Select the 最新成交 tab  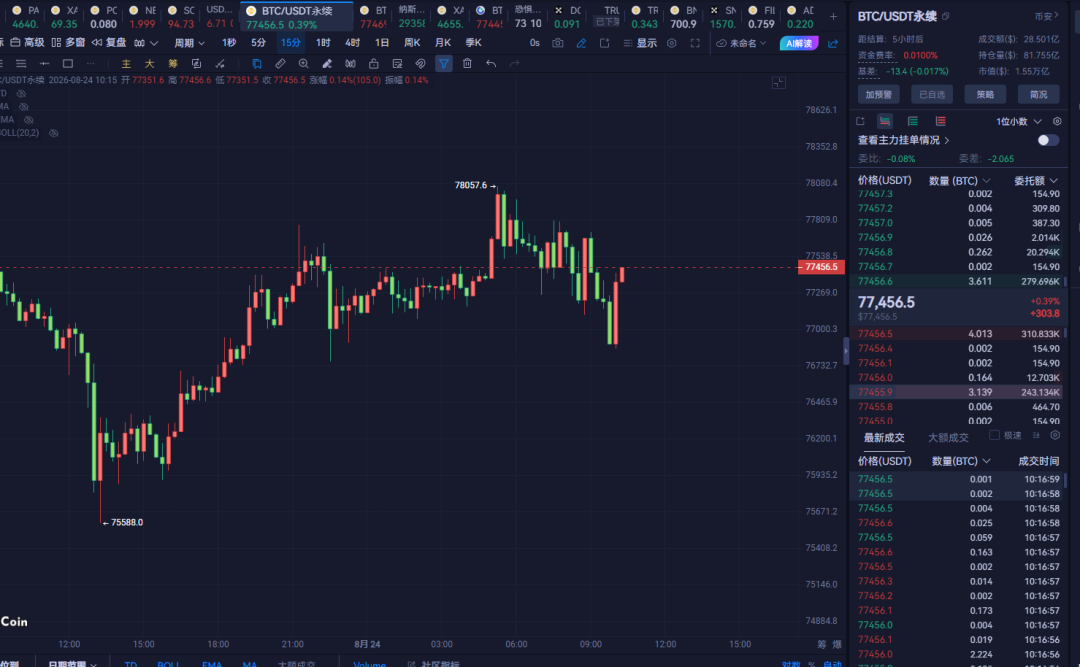tap(884, 438)
